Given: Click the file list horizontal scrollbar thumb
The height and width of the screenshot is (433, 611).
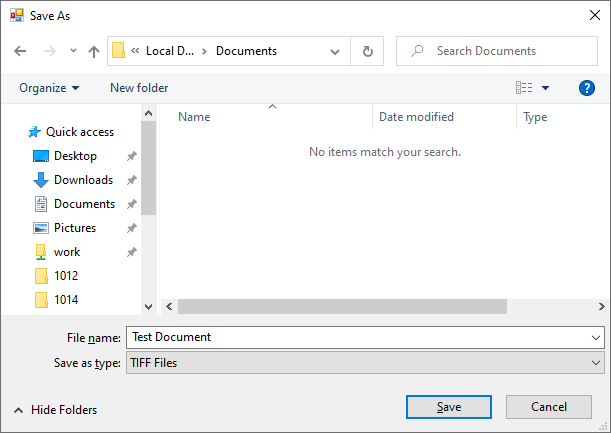Looking at the screenshot, I should pos(343,307).
